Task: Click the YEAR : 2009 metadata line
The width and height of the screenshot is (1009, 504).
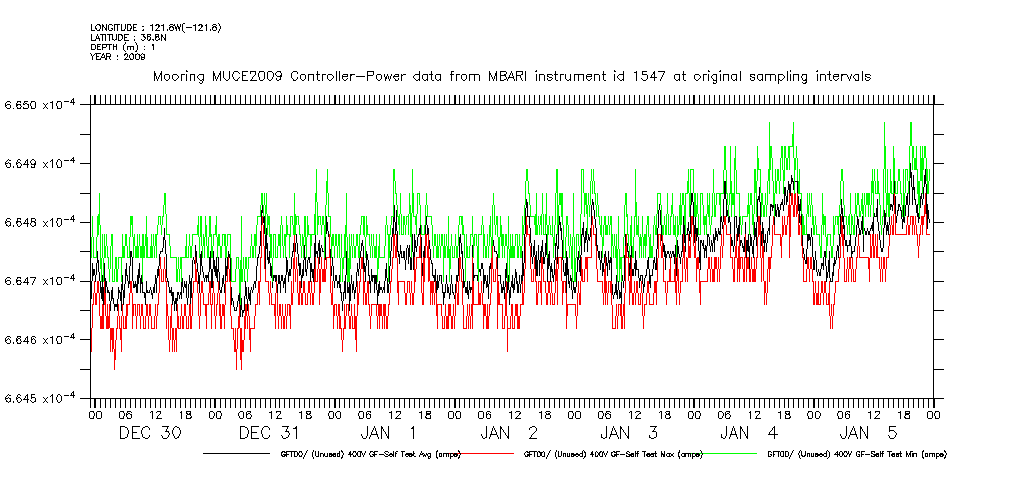Action: click(x=117, y=57)
